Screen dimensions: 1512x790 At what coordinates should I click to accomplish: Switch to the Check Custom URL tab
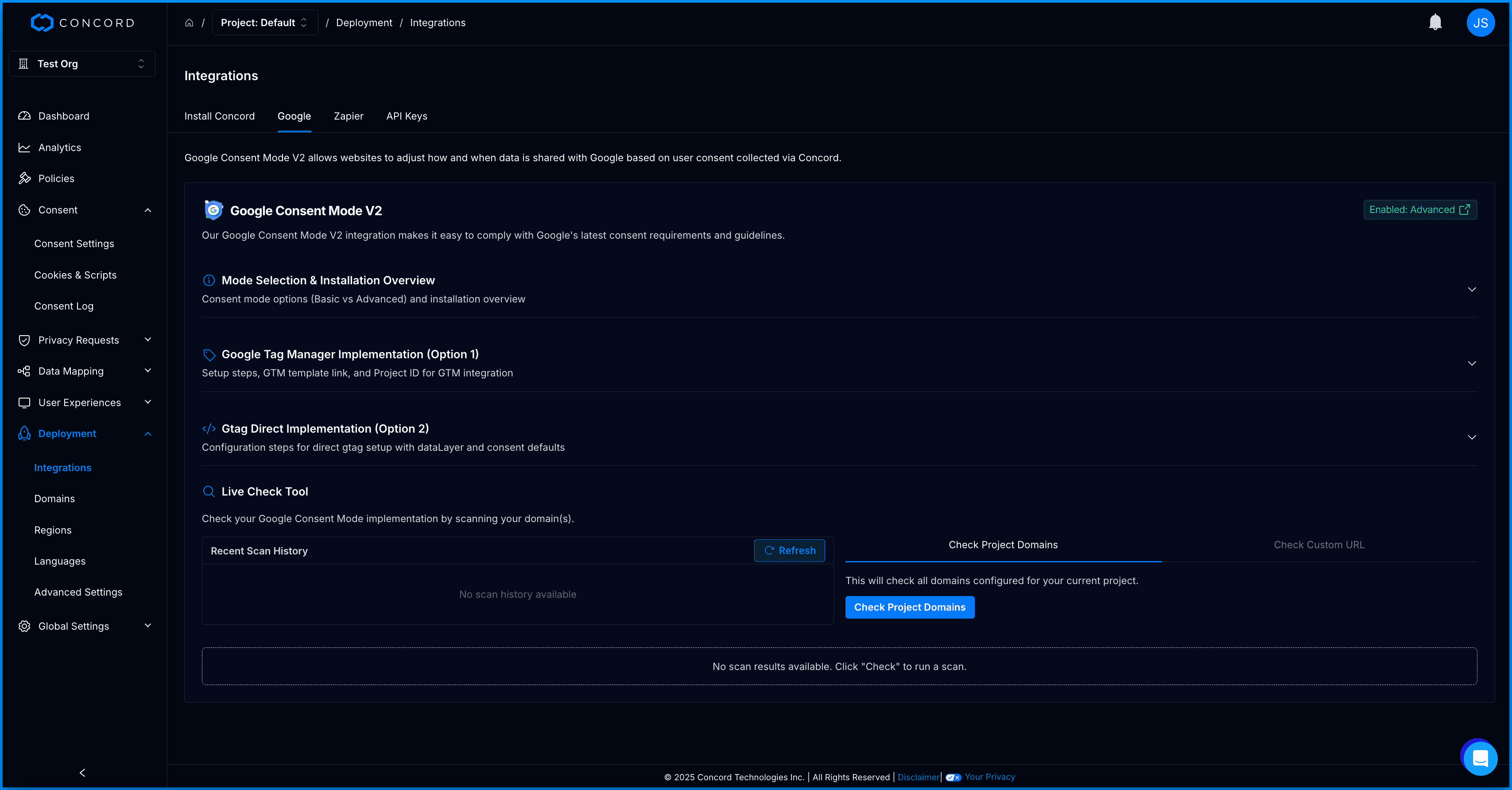pyautogui.click(x=1318, y=545)
